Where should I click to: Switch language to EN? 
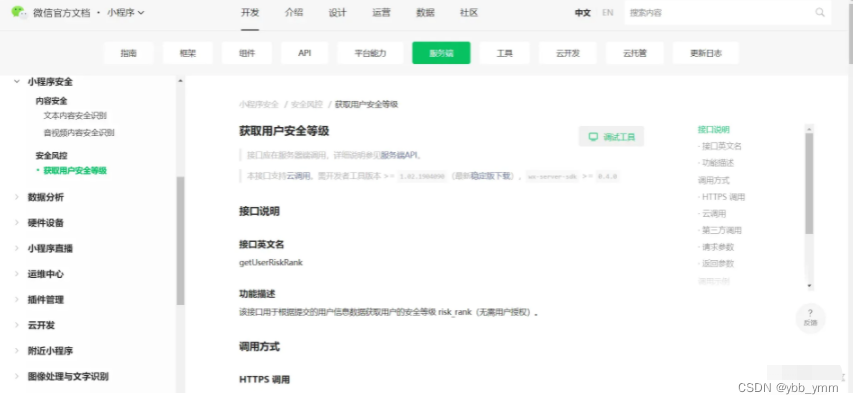click(608, 13)
